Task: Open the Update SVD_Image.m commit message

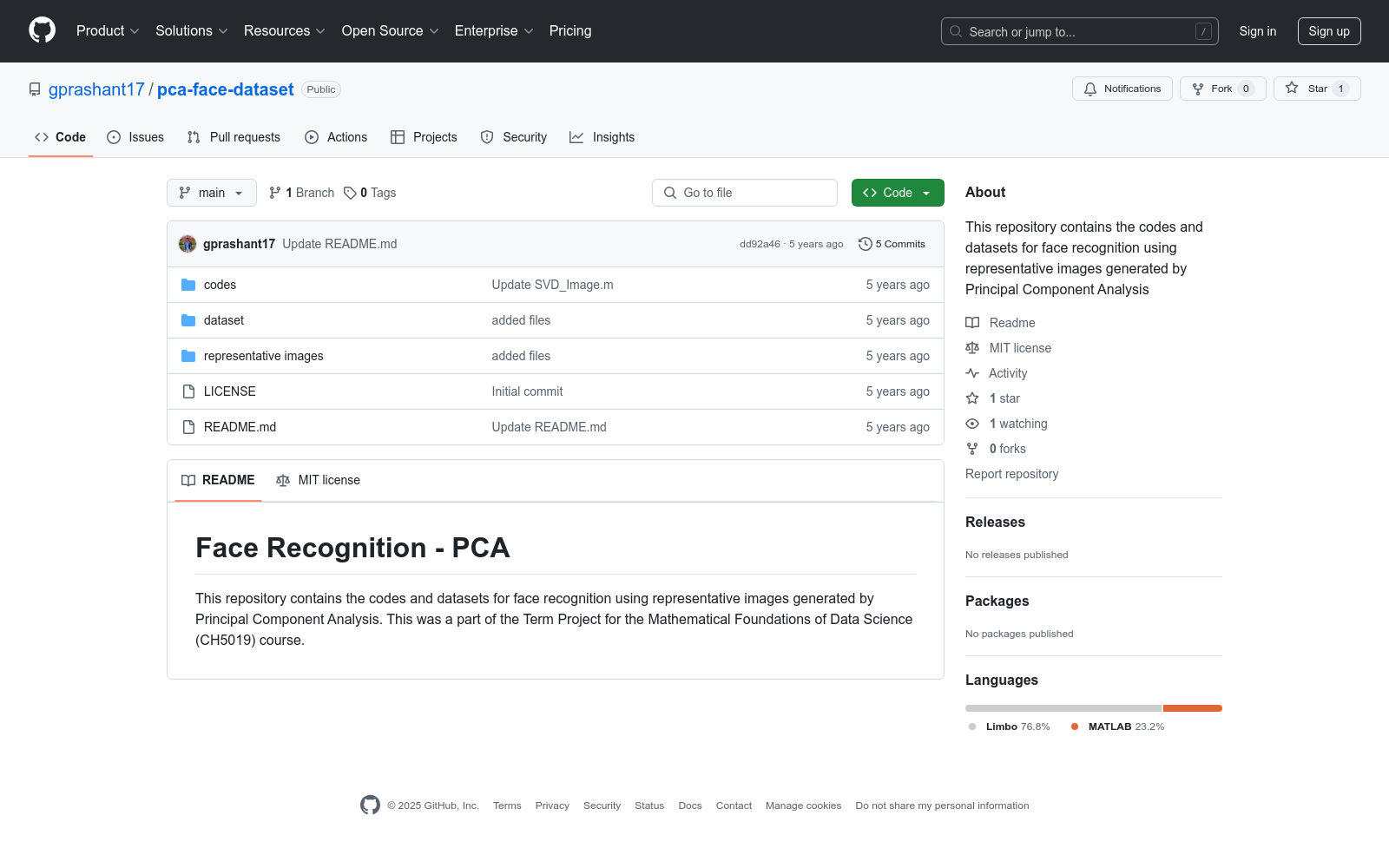Action: 552,285
